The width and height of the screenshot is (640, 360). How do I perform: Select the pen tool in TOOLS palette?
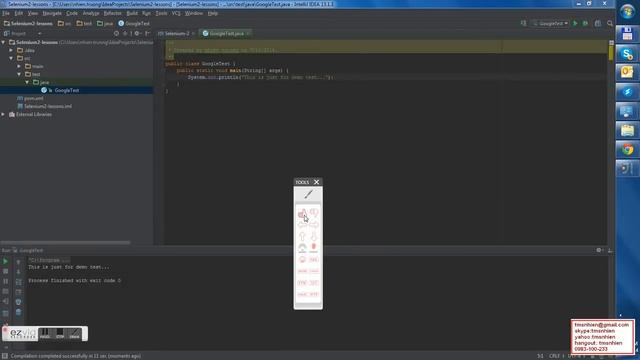tap(308, 195)
